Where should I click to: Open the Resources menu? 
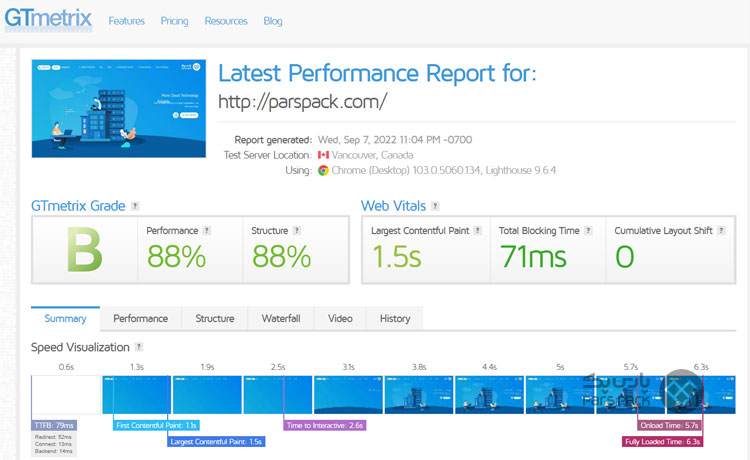coord(226,21)
